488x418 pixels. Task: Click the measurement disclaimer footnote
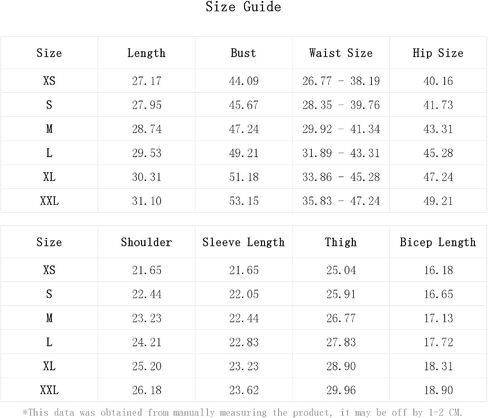click(x=242, y=413)
